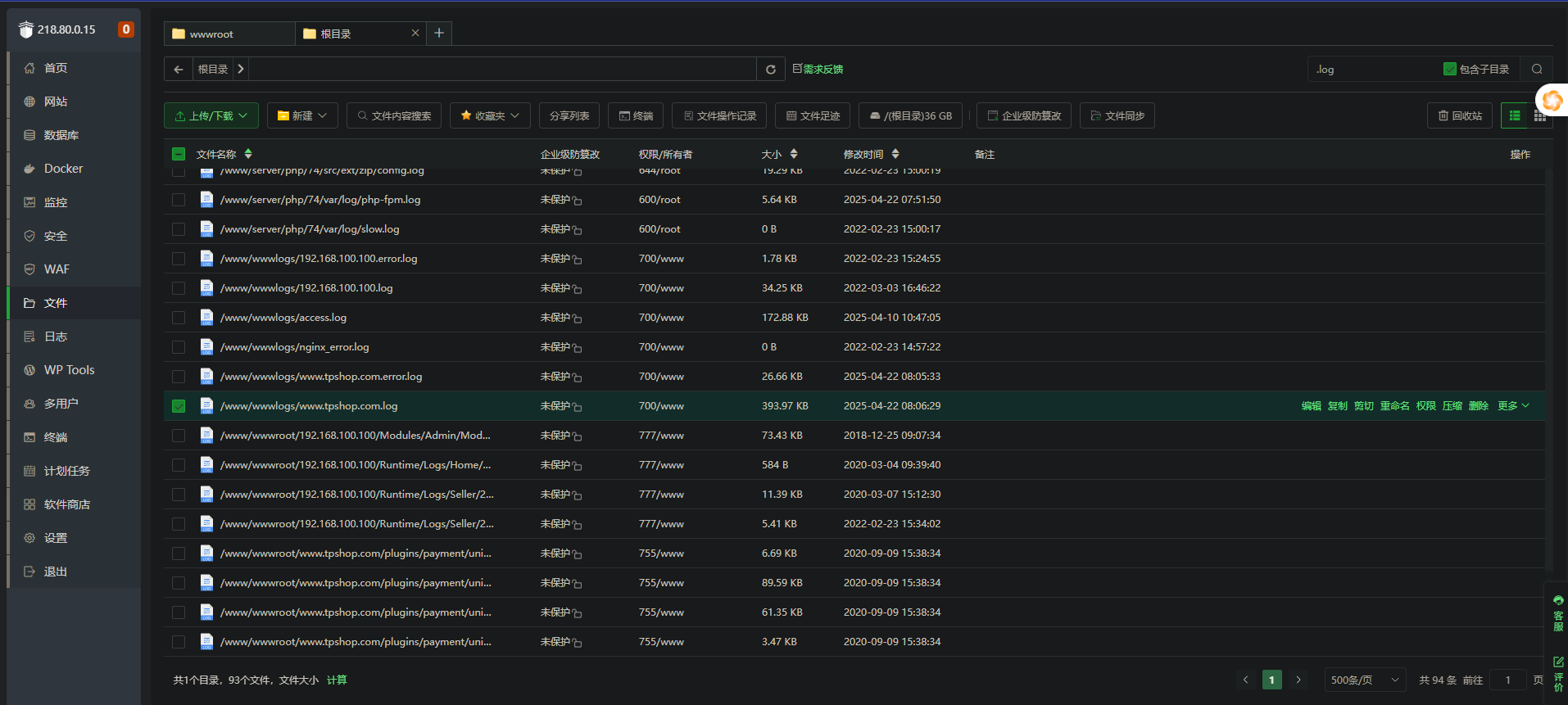The height and width of the screenshot is (705, 1568).
Task: Toggle the 包含子目录 checkbox
Action: point(1450,69)
